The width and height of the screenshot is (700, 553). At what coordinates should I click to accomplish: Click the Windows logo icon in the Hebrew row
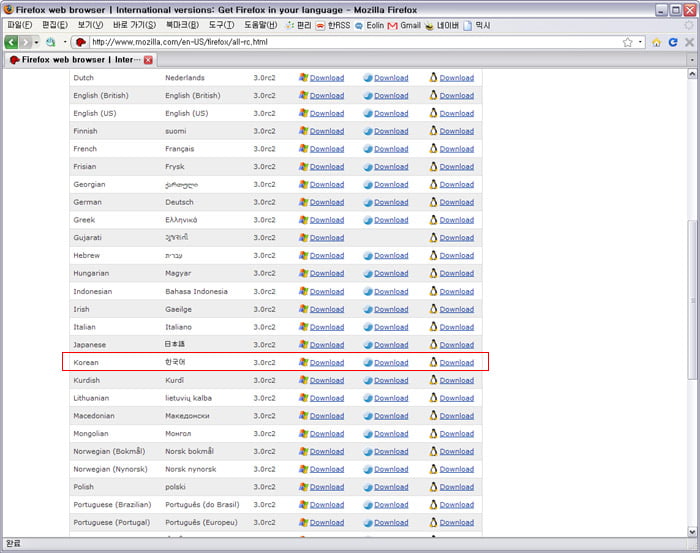[x=304, y=255]
